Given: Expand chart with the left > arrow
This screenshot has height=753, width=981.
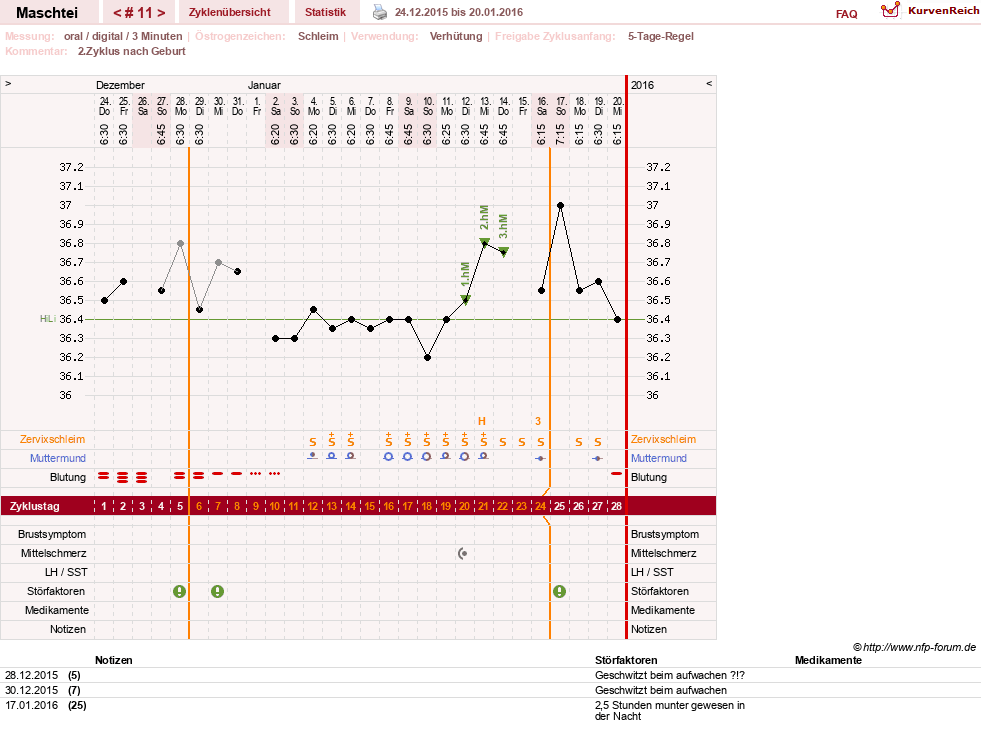Looking at the screenshot, I should tap(8, 83).
